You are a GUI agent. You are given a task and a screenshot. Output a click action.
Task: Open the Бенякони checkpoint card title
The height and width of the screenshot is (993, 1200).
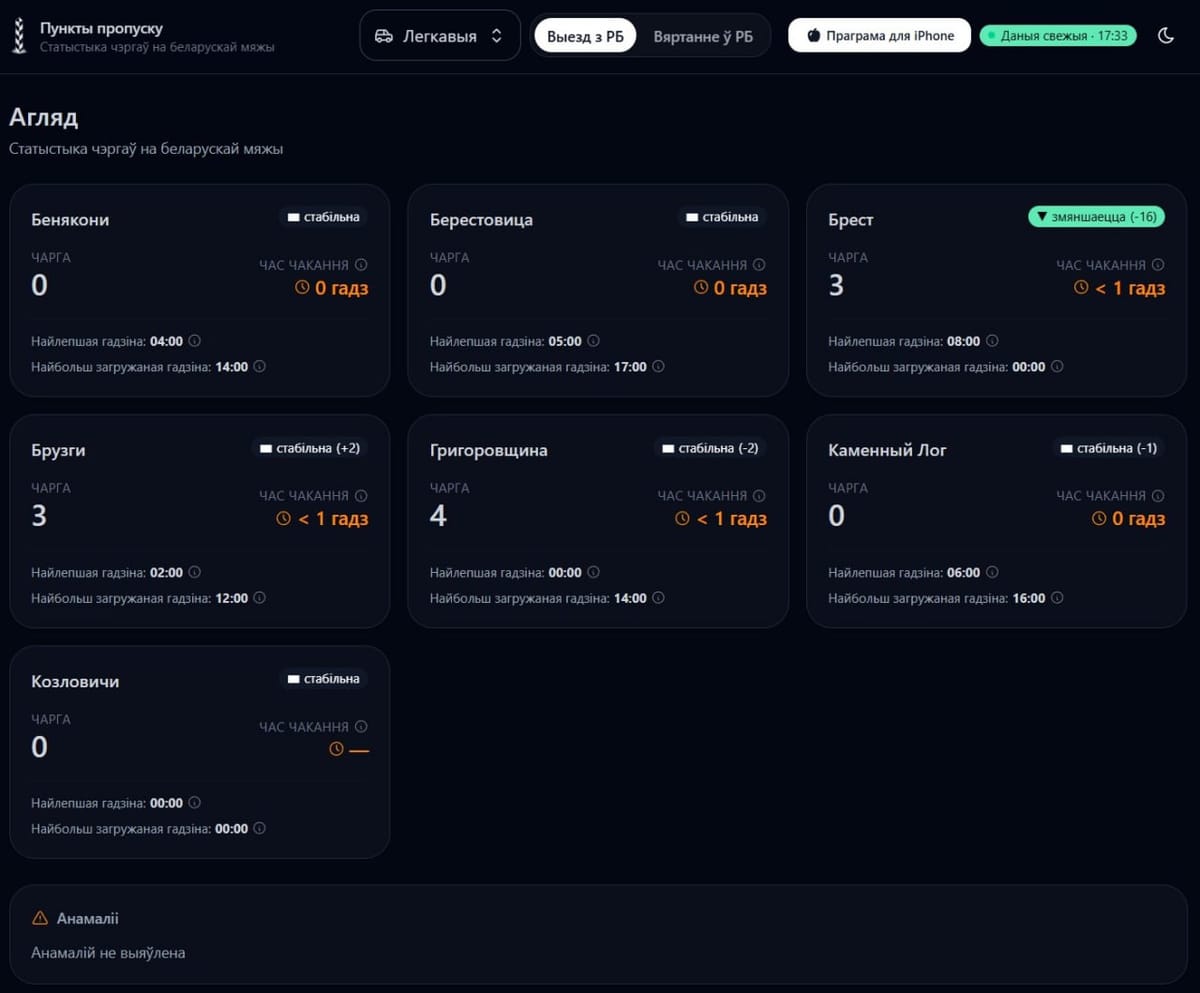70,220
